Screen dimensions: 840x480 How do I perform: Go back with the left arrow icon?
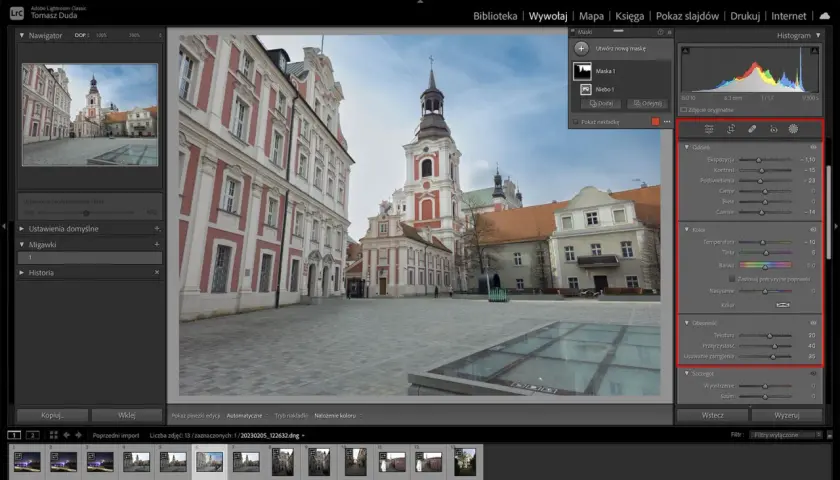pos(66,435)
